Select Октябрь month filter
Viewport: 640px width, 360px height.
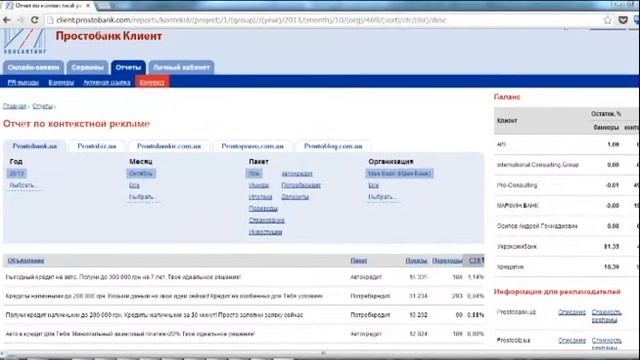(x=141, y=173)
